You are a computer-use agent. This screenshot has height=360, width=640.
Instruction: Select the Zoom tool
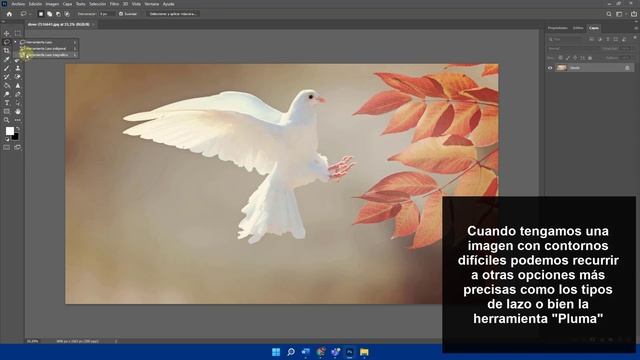[x=7, y=120]
